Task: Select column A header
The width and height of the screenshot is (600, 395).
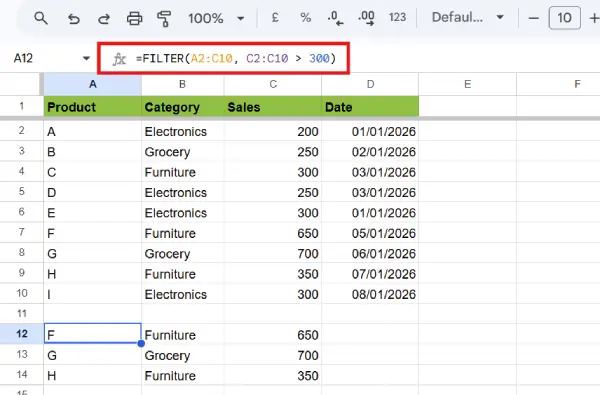Action: (x=93, y=84)
